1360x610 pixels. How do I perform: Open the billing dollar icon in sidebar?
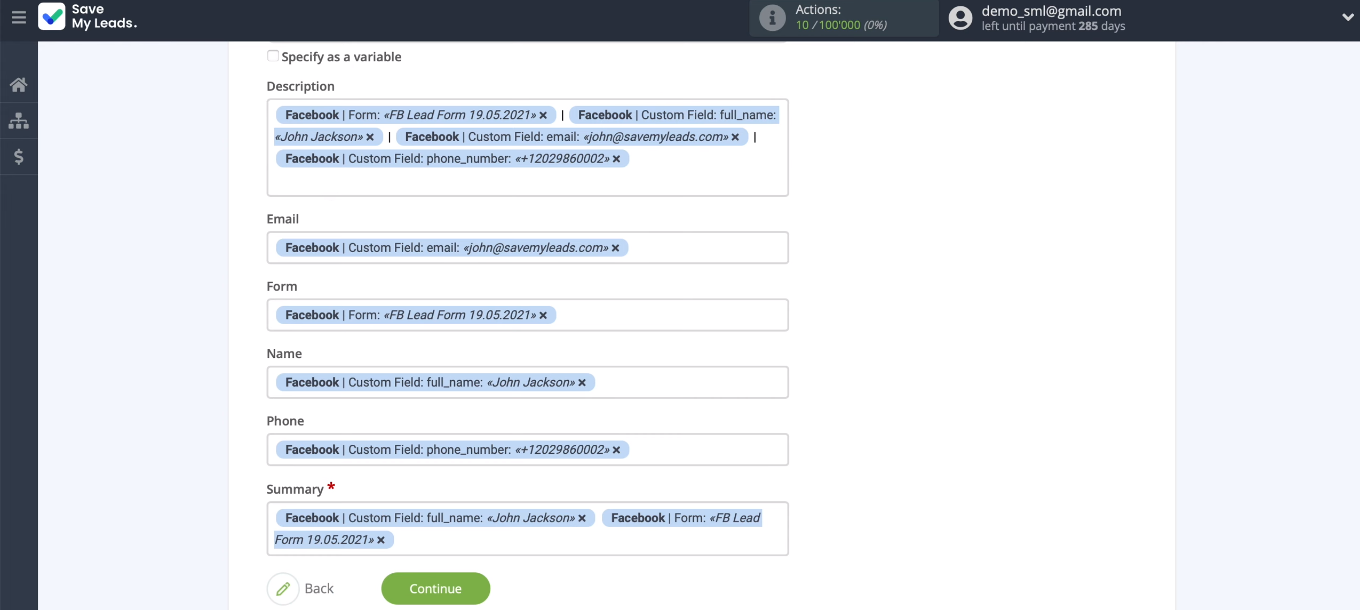tap(18, 157)
